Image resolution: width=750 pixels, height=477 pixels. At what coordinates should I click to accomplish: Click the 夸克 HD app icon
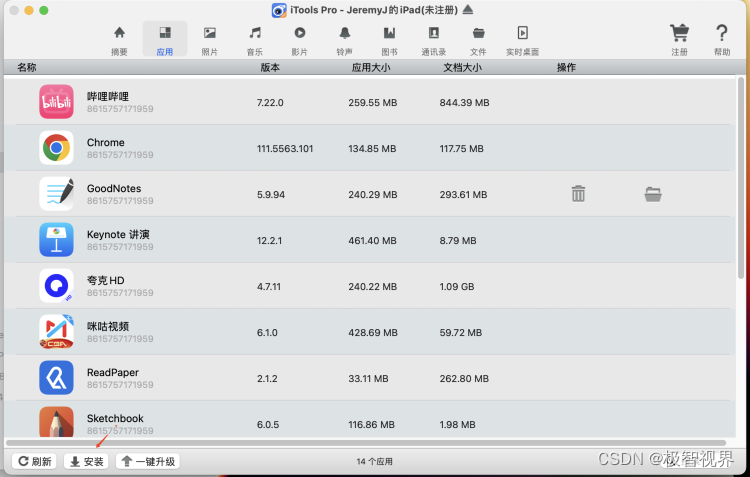click(x=56, y=286)
